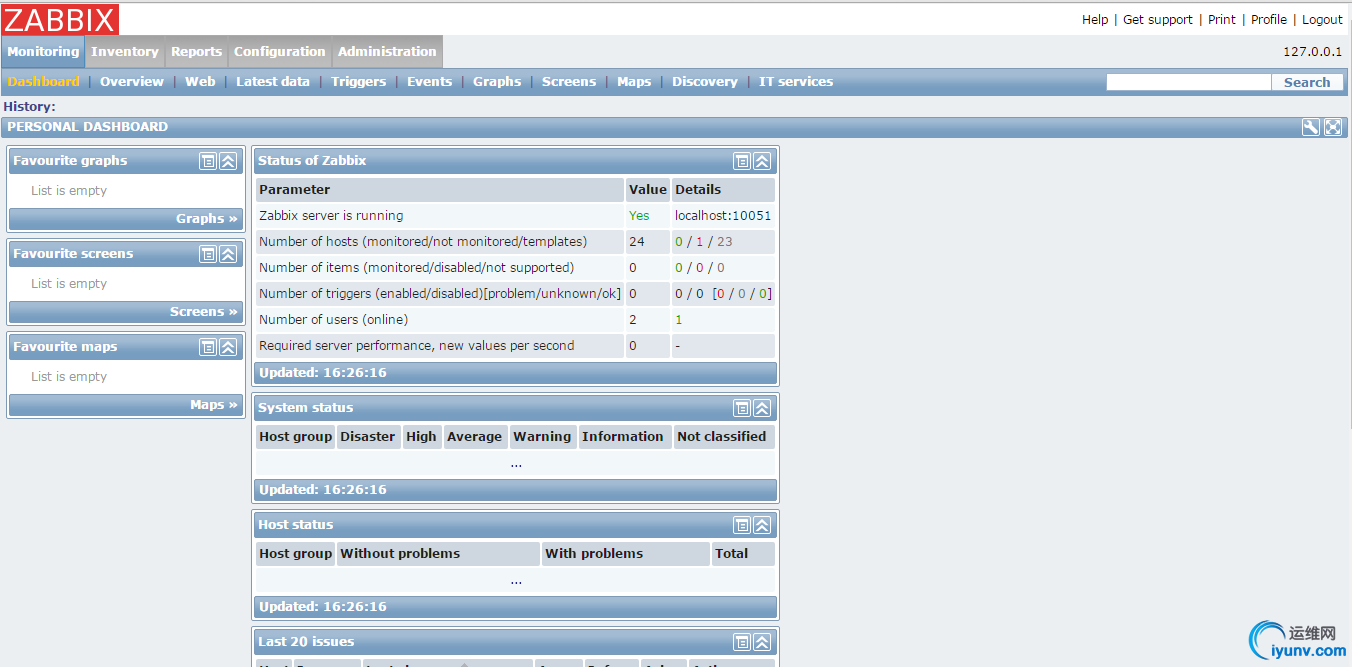Open the Dashboard submenu item

[43, 82]
